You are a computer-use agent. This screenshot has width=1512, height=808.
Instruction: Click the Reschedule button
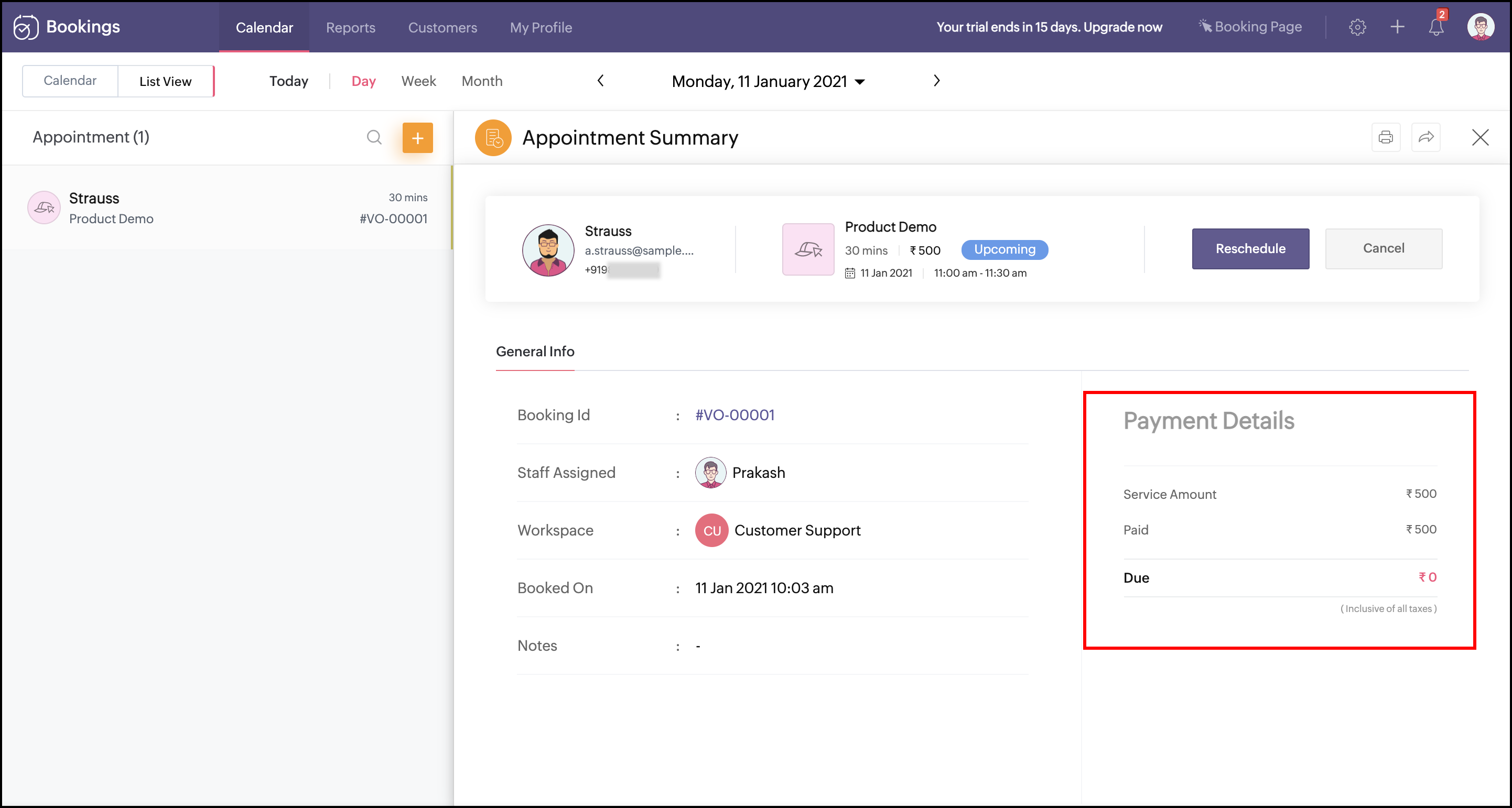coord(1250,249)
